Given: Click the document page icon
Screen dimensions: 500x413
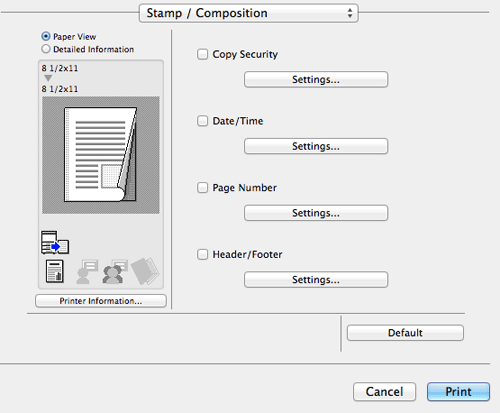Looking at the screenshot, I should pyautogui.click(x=55, y=271).
